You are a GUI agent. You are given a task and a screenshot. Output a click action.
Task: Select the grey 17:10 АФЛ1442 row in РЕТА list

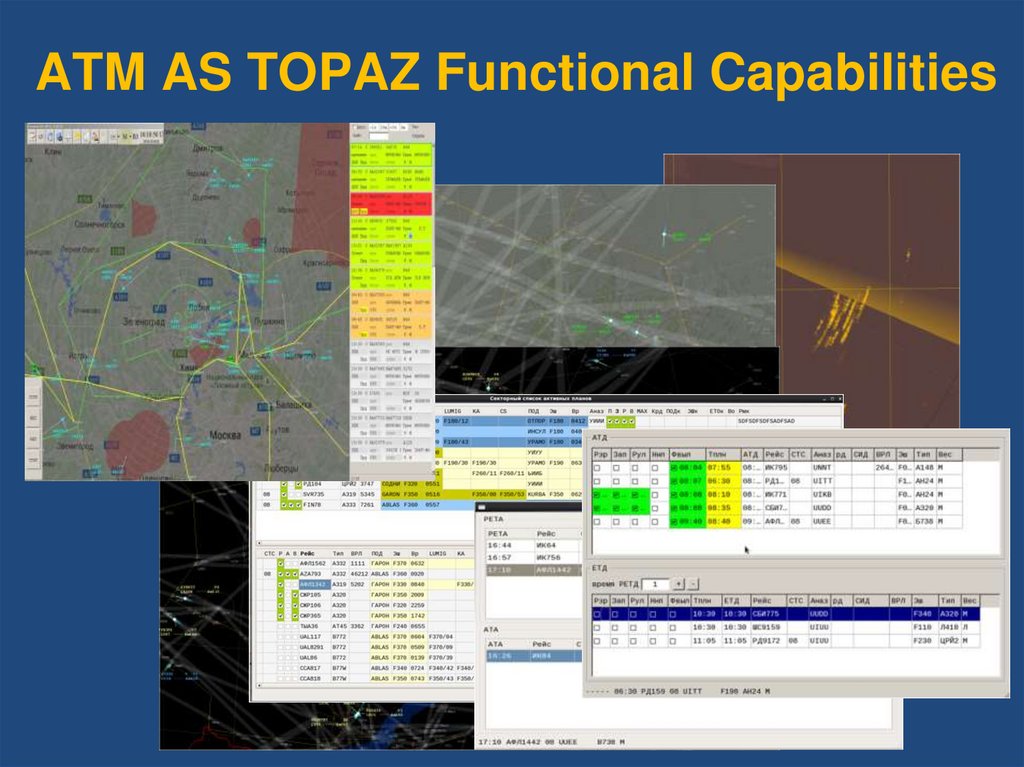533,570
